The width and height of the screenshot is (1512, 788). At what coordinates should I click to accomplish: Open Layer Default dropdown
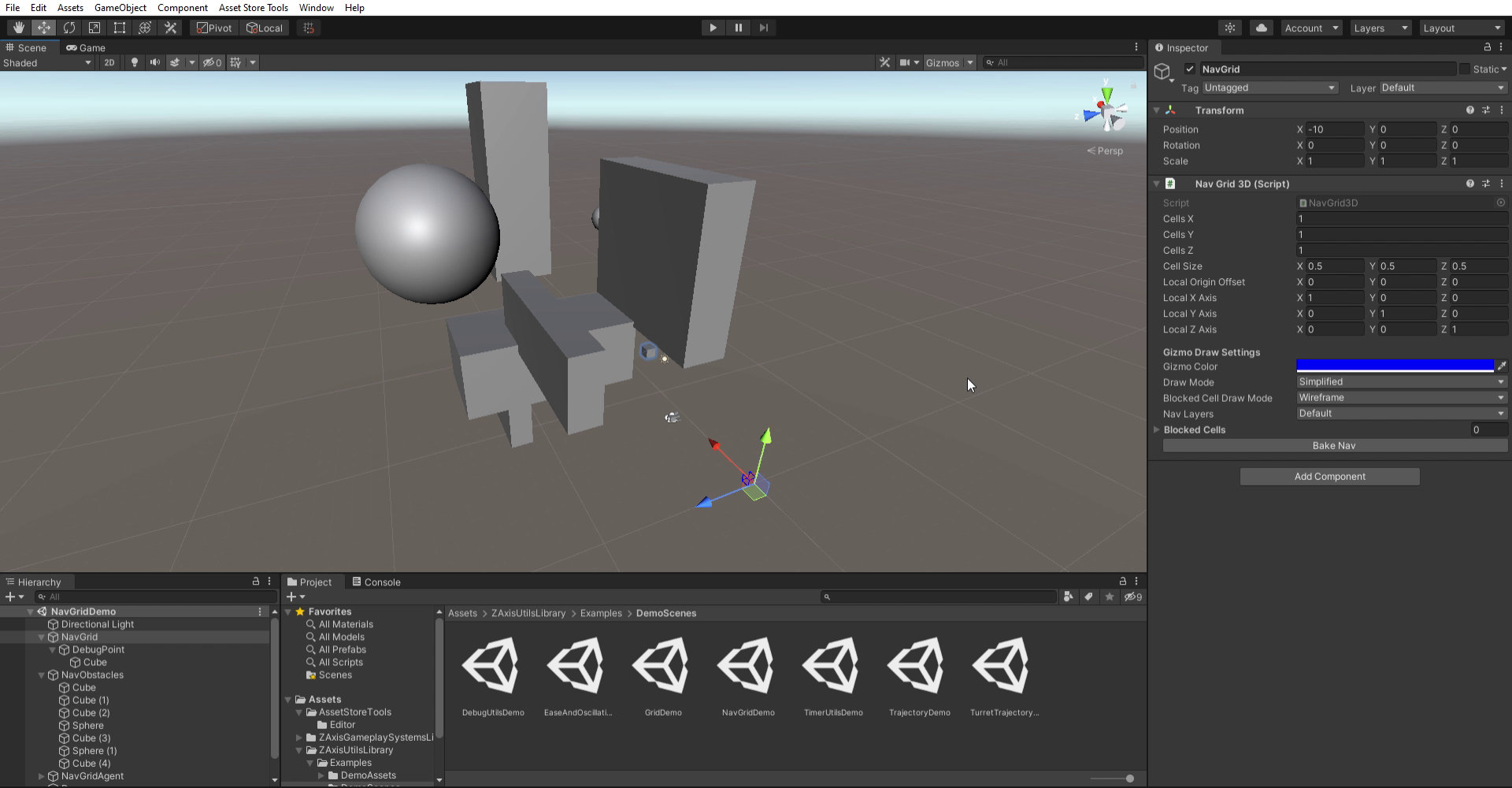tap(1443, 87)
